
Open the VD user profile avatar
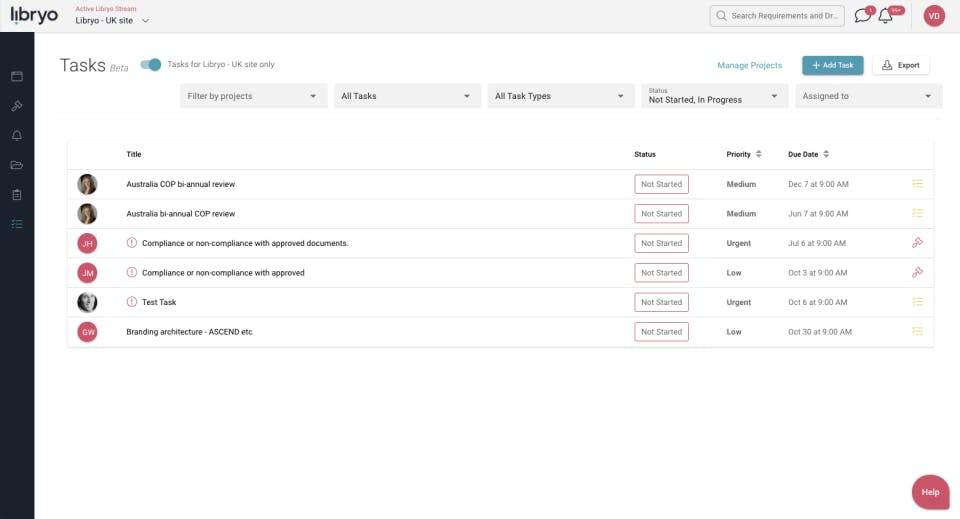coord(934,16)
